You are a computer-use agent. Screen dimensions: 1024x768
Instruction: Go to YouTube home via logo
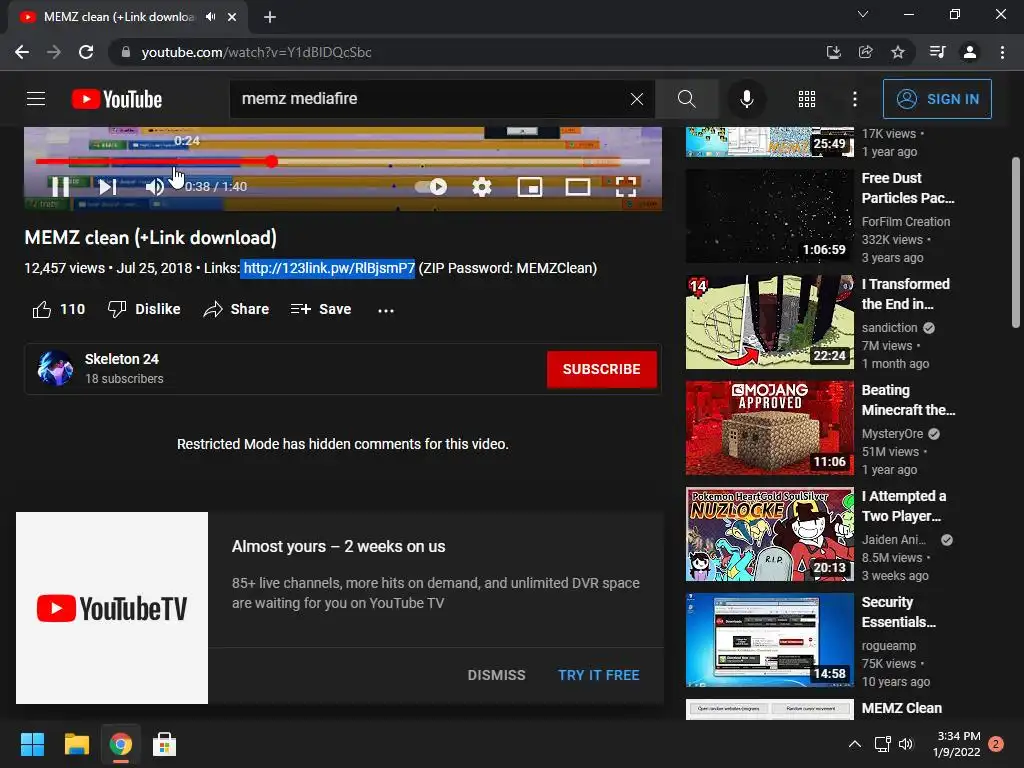117,99
